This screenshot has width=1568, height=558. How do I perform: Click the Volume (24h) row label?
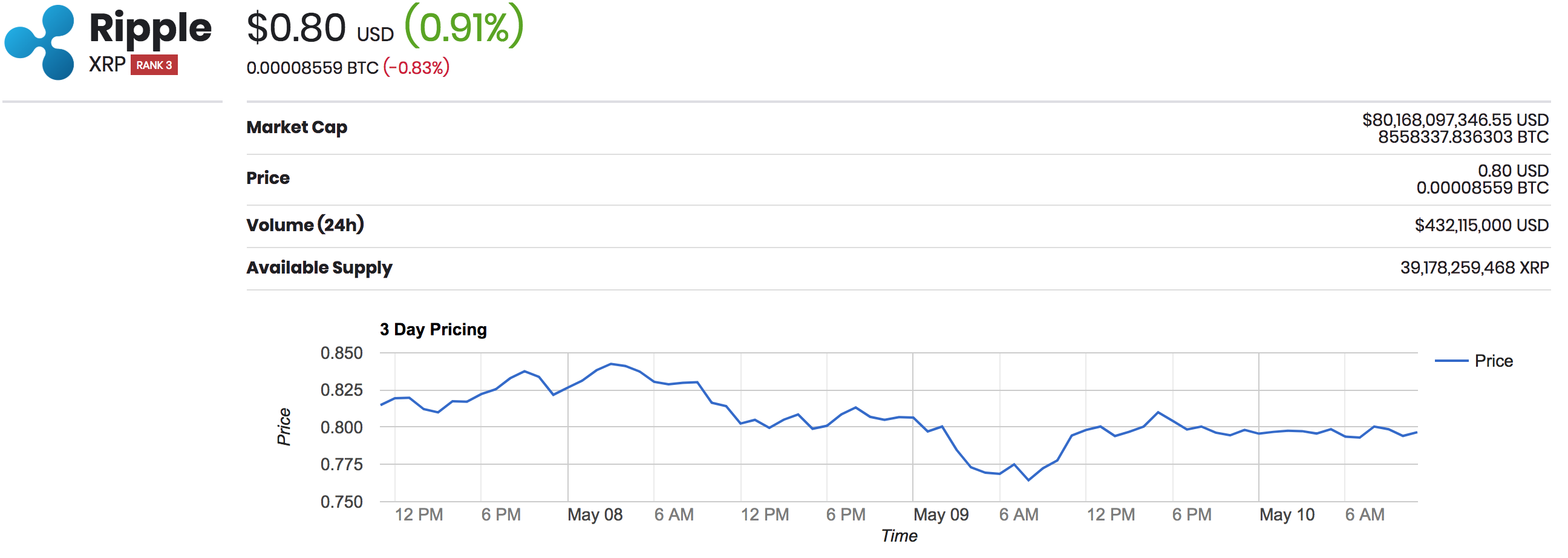305,225
